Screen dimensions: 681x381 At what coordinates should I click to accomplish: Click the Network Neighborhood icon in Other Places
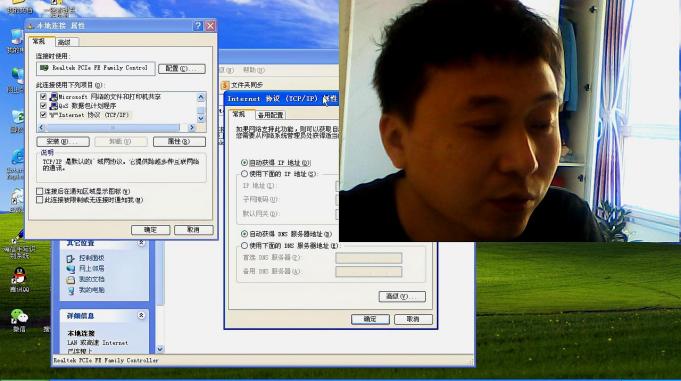point(71,268)
